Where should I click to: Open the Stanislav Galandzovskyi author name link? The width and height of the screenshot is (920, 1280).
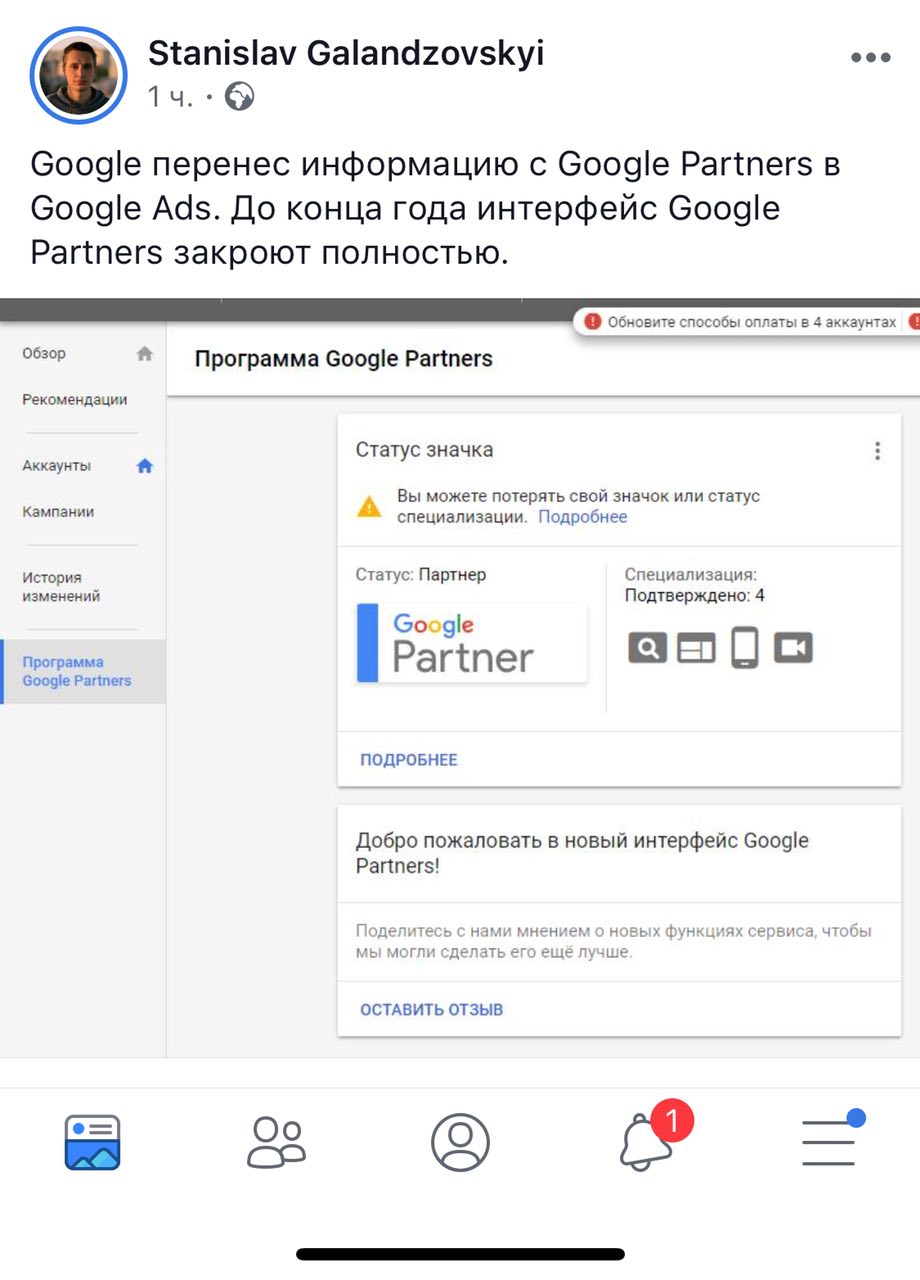[x=346, y=52]
